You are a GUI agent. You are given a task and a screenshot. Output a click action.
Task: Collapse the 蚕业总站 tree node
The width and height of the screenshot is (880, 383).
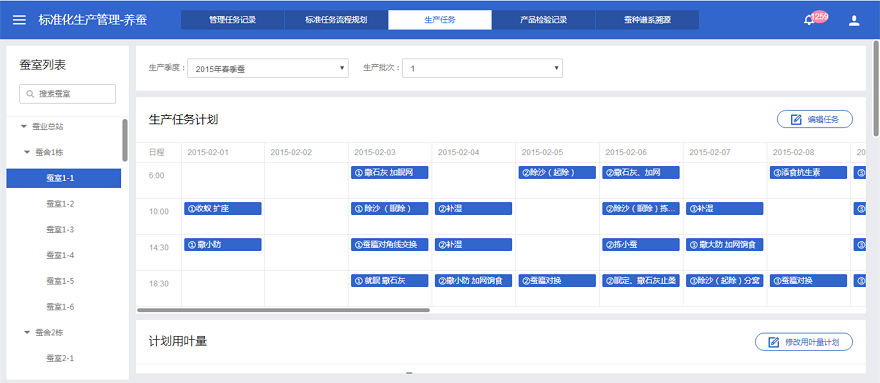[x=24, y=126]
